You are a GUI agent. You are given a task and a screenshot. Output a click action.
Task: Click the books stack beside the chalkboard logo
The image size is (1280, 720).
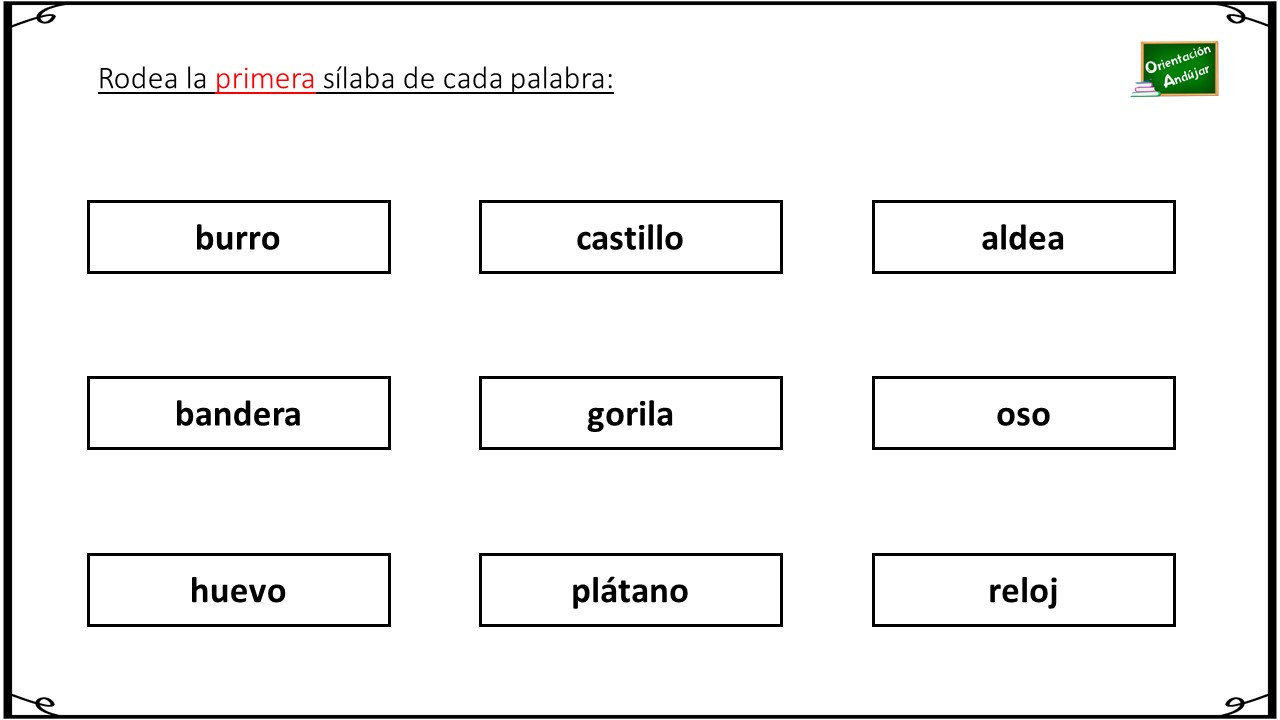coord(1145,89)
